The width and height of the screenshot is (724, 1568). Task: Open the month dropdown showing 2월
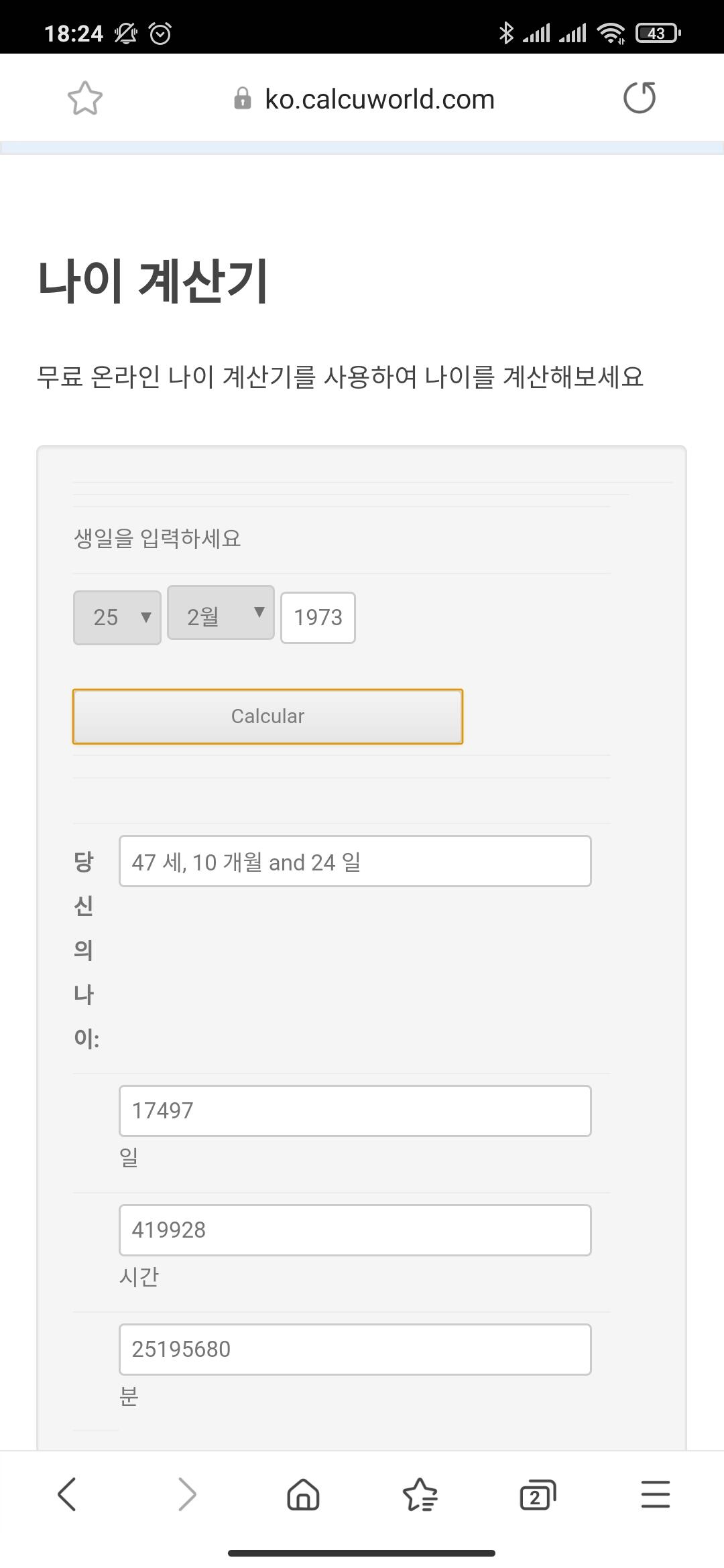[x=221, y=613]
